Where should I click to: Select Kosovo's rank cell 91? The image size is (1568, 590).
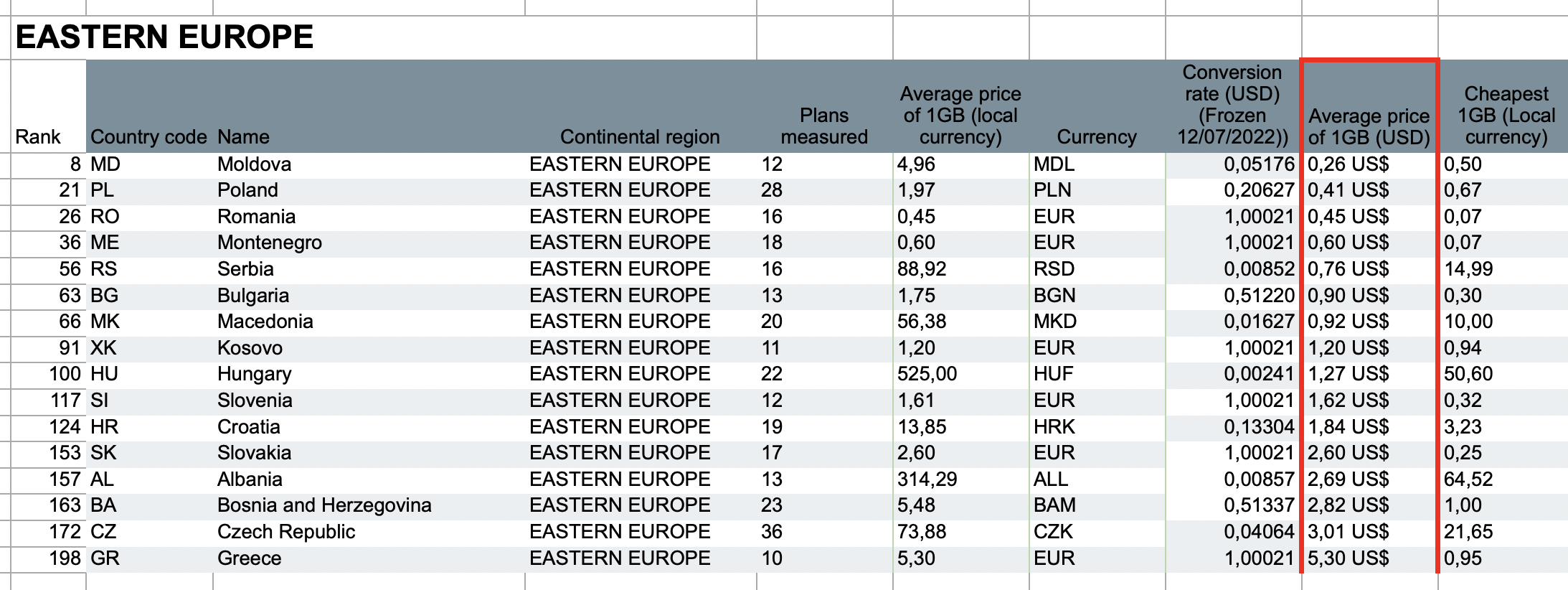coord(49,348)
